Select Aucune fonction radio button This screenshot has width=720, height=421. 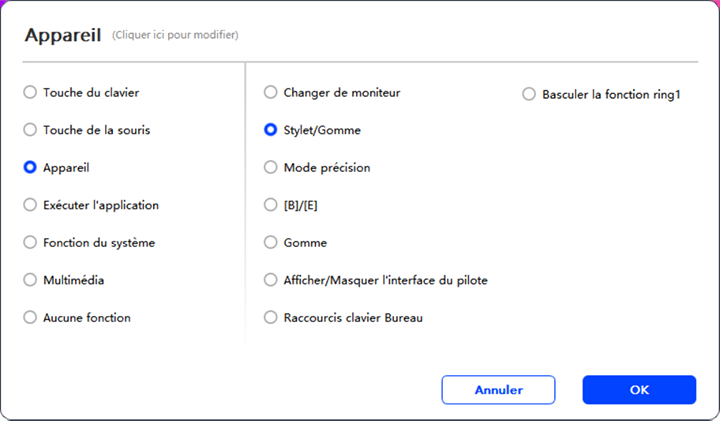tap(30, 318)
